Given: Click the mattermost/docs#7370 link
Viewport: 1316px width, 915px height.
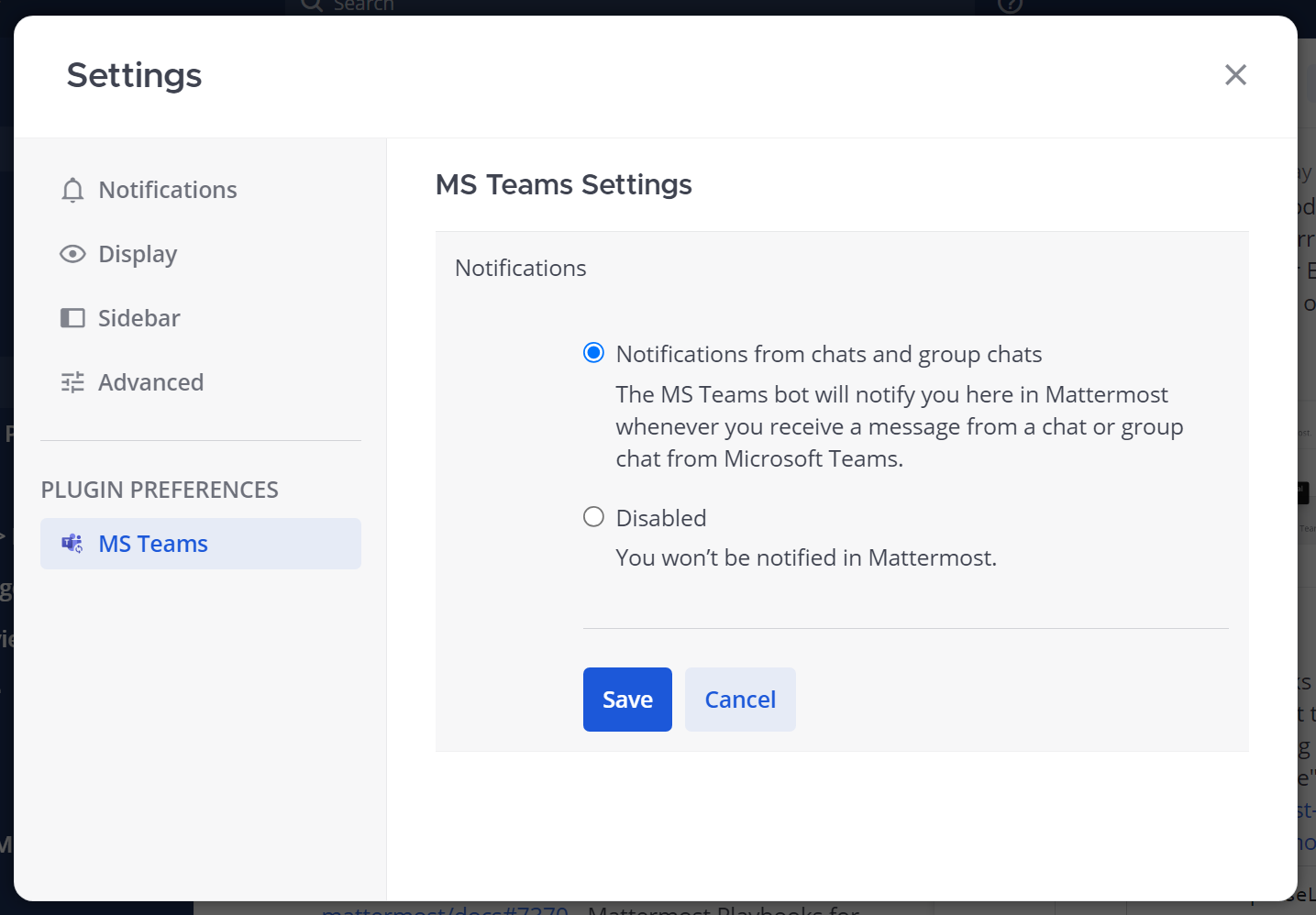Looking at the screenshot, I should pyautogui.click(x=445, y=910).
